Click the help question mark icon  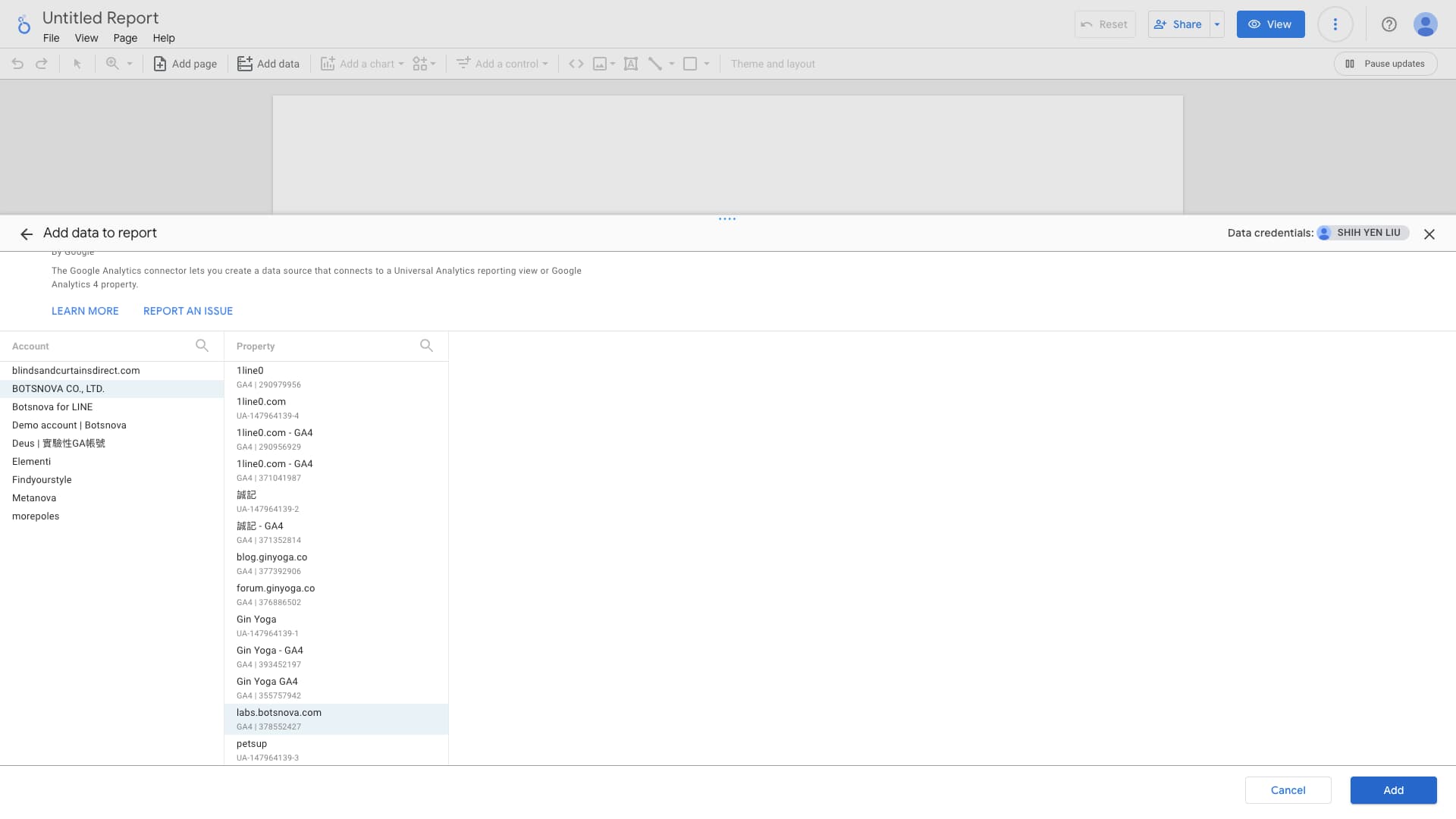1389,24
